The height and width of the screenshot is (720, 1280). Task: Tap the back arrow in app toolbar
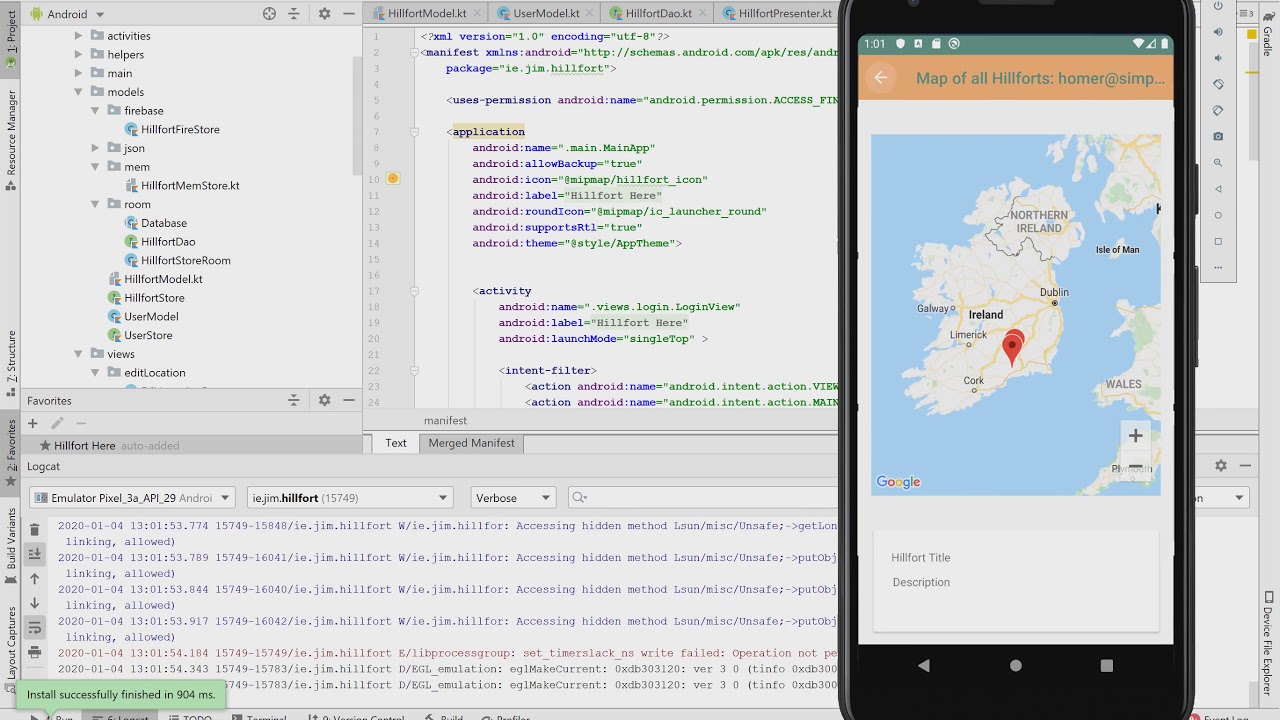click(881, 78)
